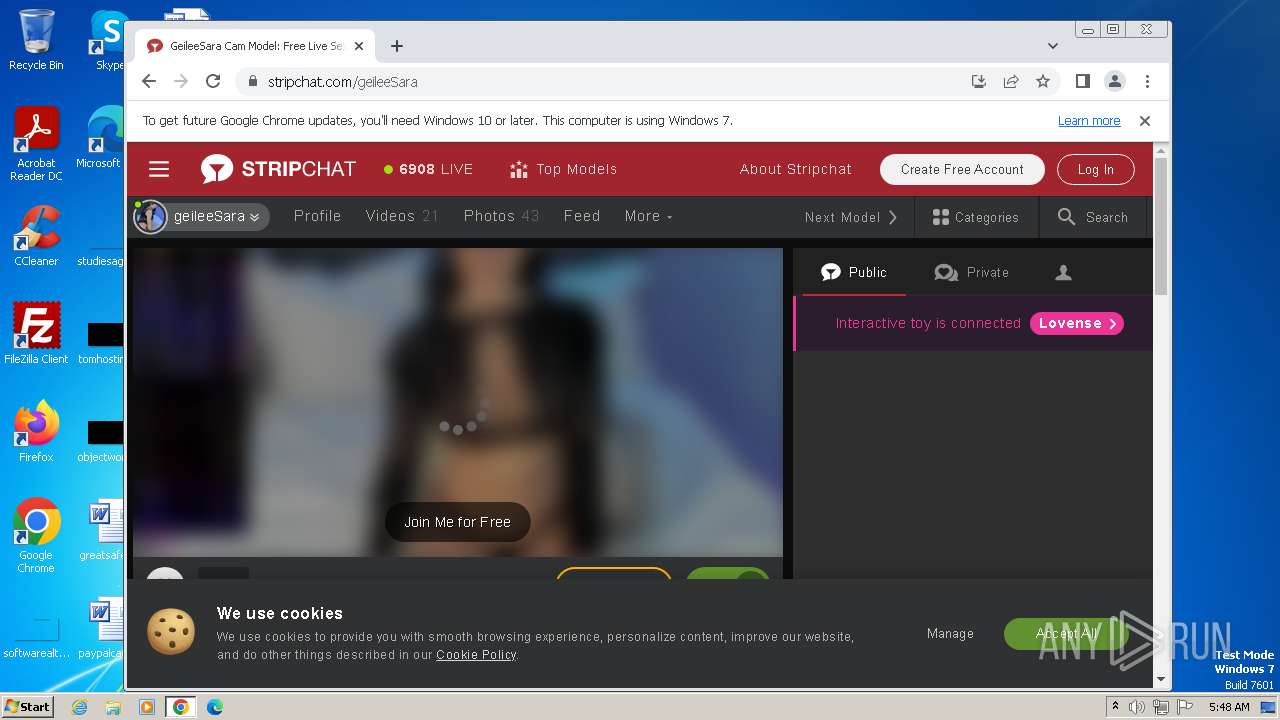Click Manage cookies
The height and width of the screenshot is (720, 1280).
(950, 633)
